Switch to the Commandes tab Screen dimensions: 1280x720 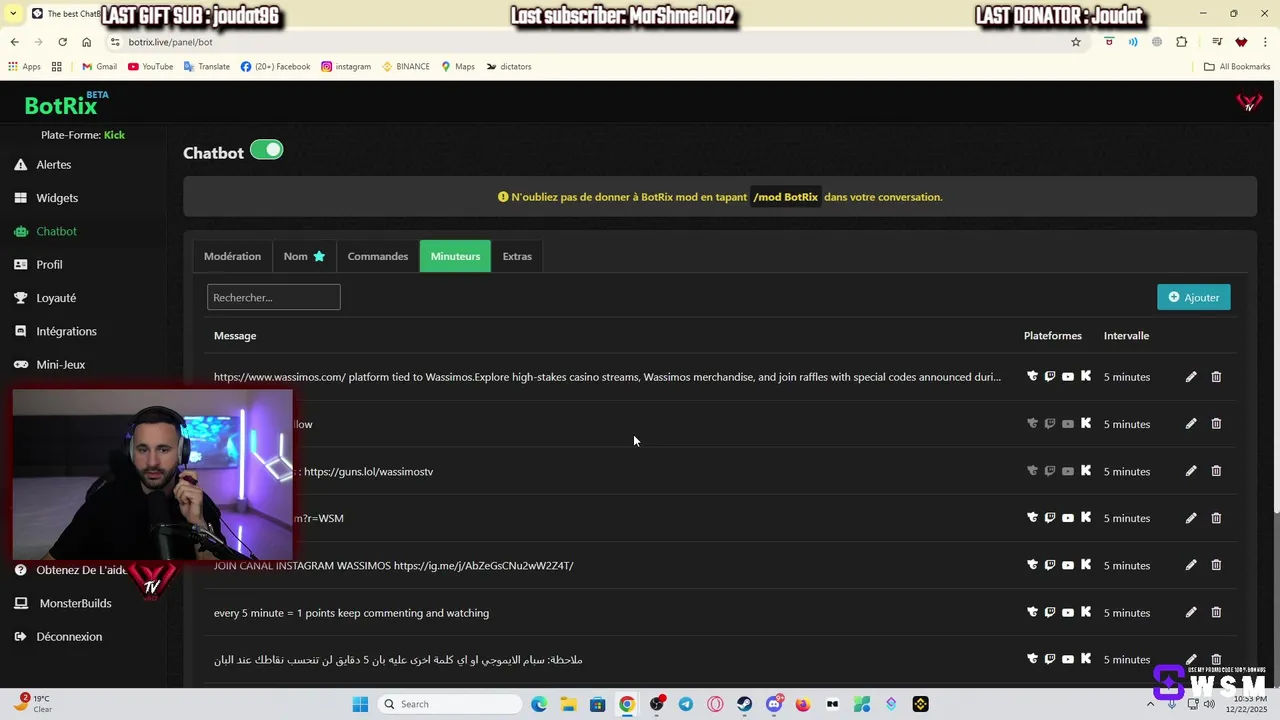coord(378,256)
